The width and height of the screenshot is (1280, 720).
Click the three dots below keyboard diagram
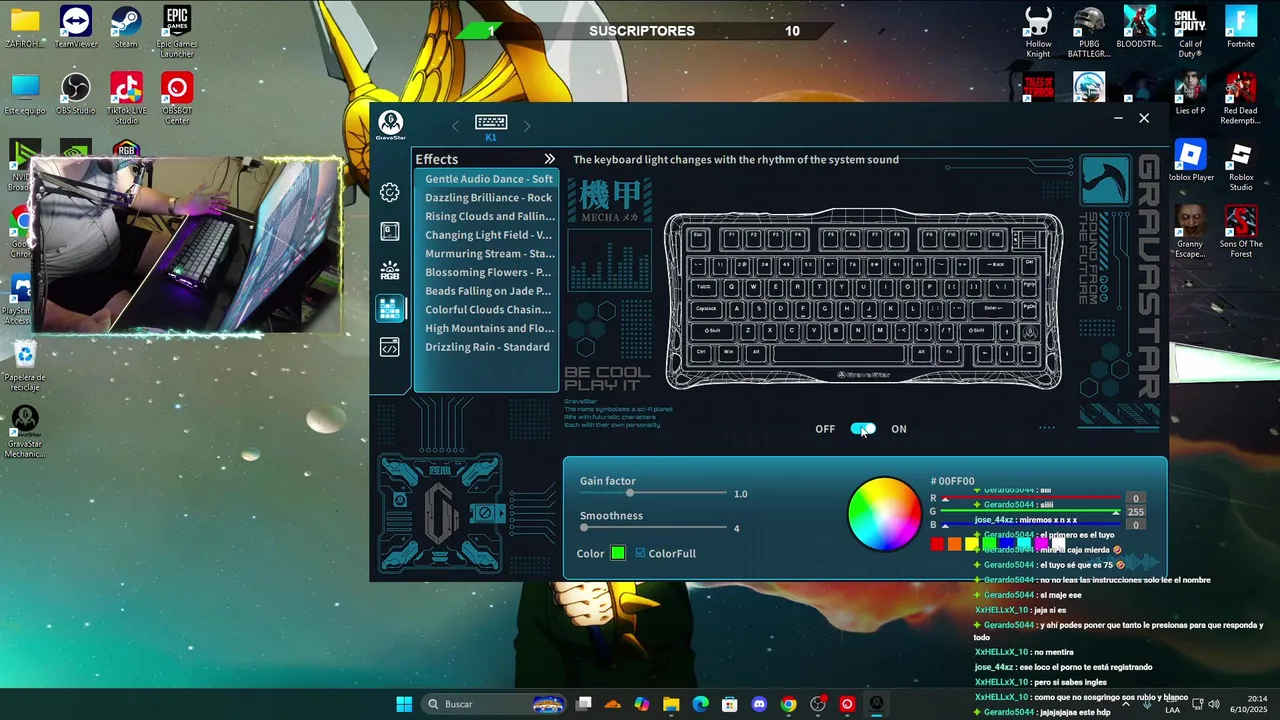click(x=1047, y=428)
